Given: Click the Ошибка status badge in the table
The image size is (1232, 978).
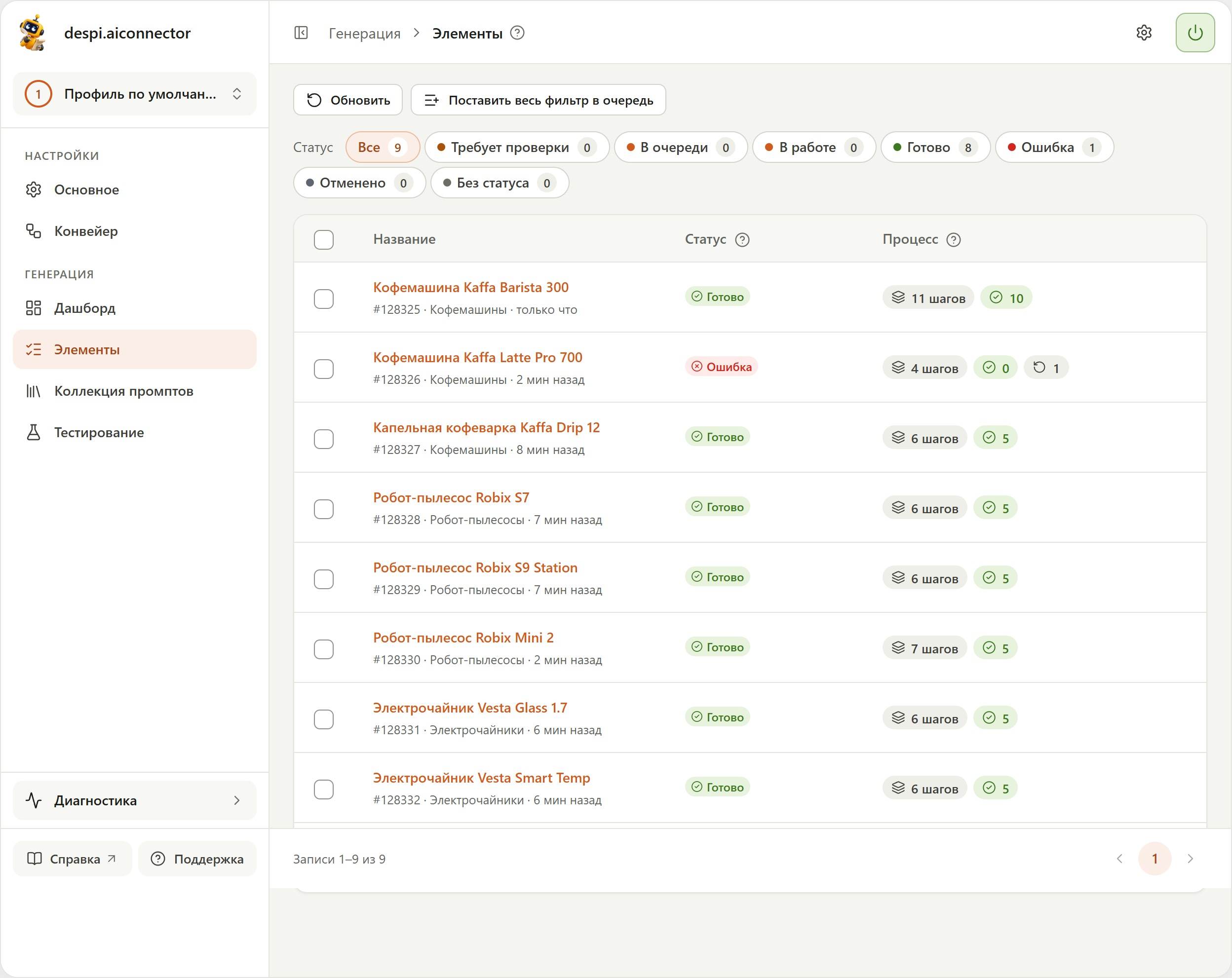Looking at the screenshot, I should point(721,367).
